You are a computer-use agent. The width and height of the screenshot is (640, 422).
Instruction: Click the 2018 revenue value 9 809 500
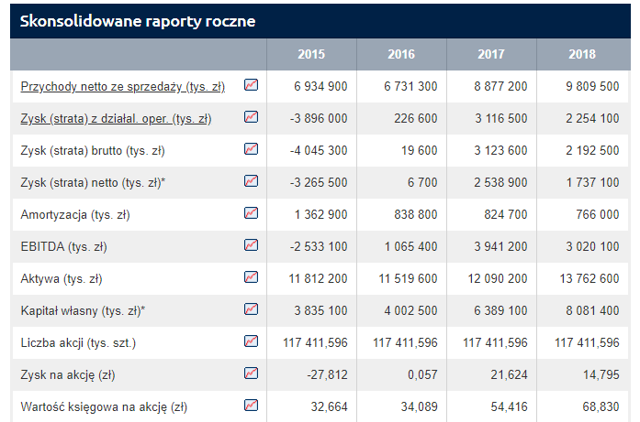pyautogui.click(x=592, y=86)
